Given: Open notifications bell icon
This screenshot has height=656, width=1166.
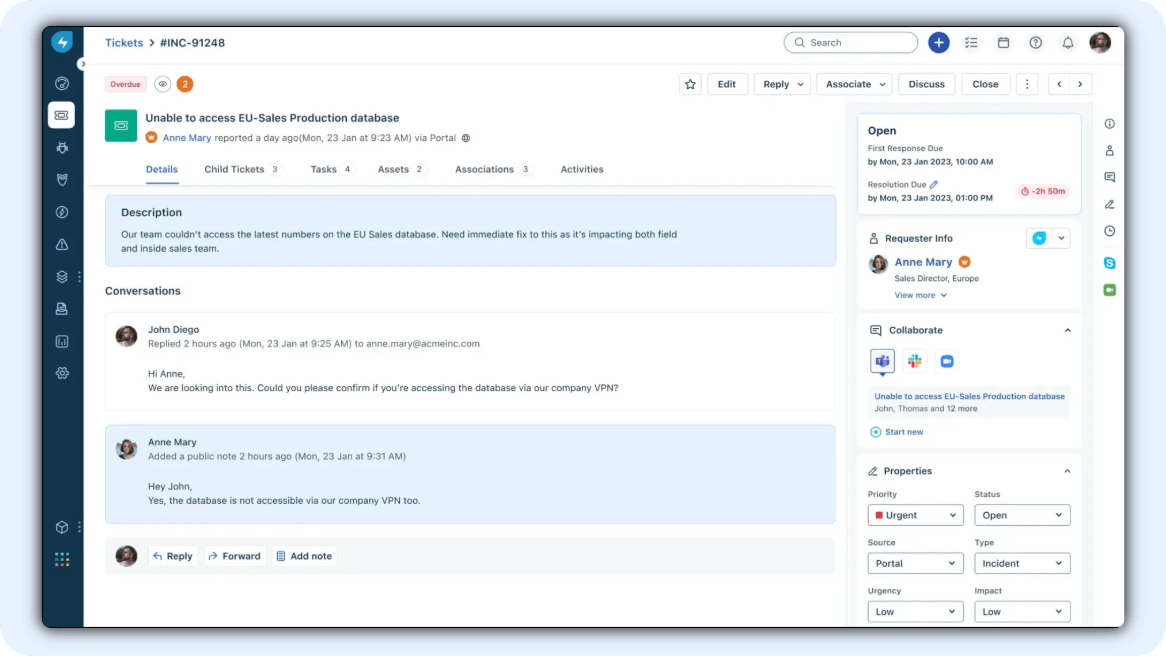Looking at the screenshot, I should click(1067, 43).
